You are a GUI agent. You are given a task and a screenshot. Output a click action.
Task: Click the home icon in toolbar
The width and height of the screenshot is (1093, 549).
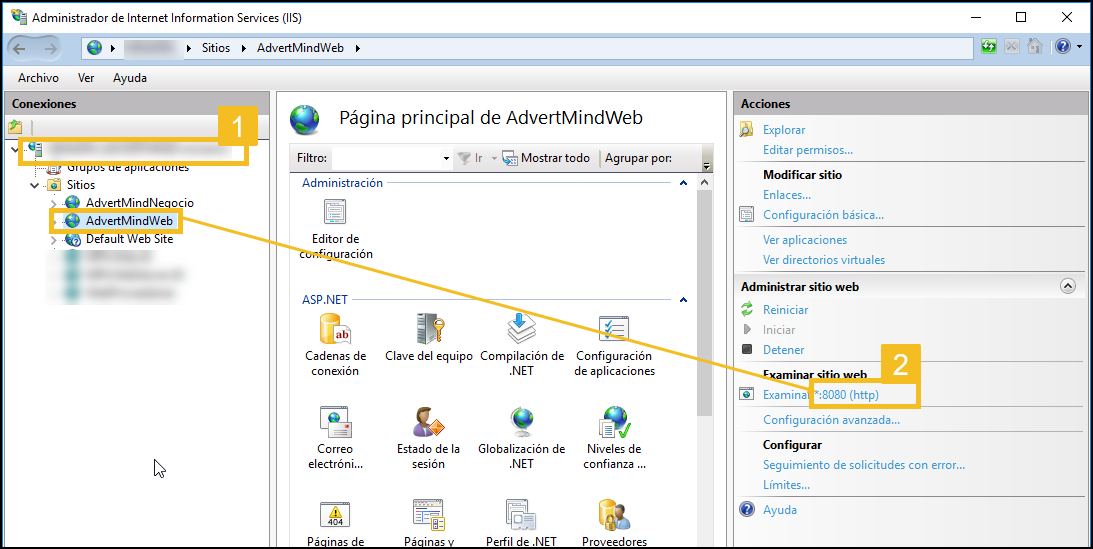point(1035,47)
